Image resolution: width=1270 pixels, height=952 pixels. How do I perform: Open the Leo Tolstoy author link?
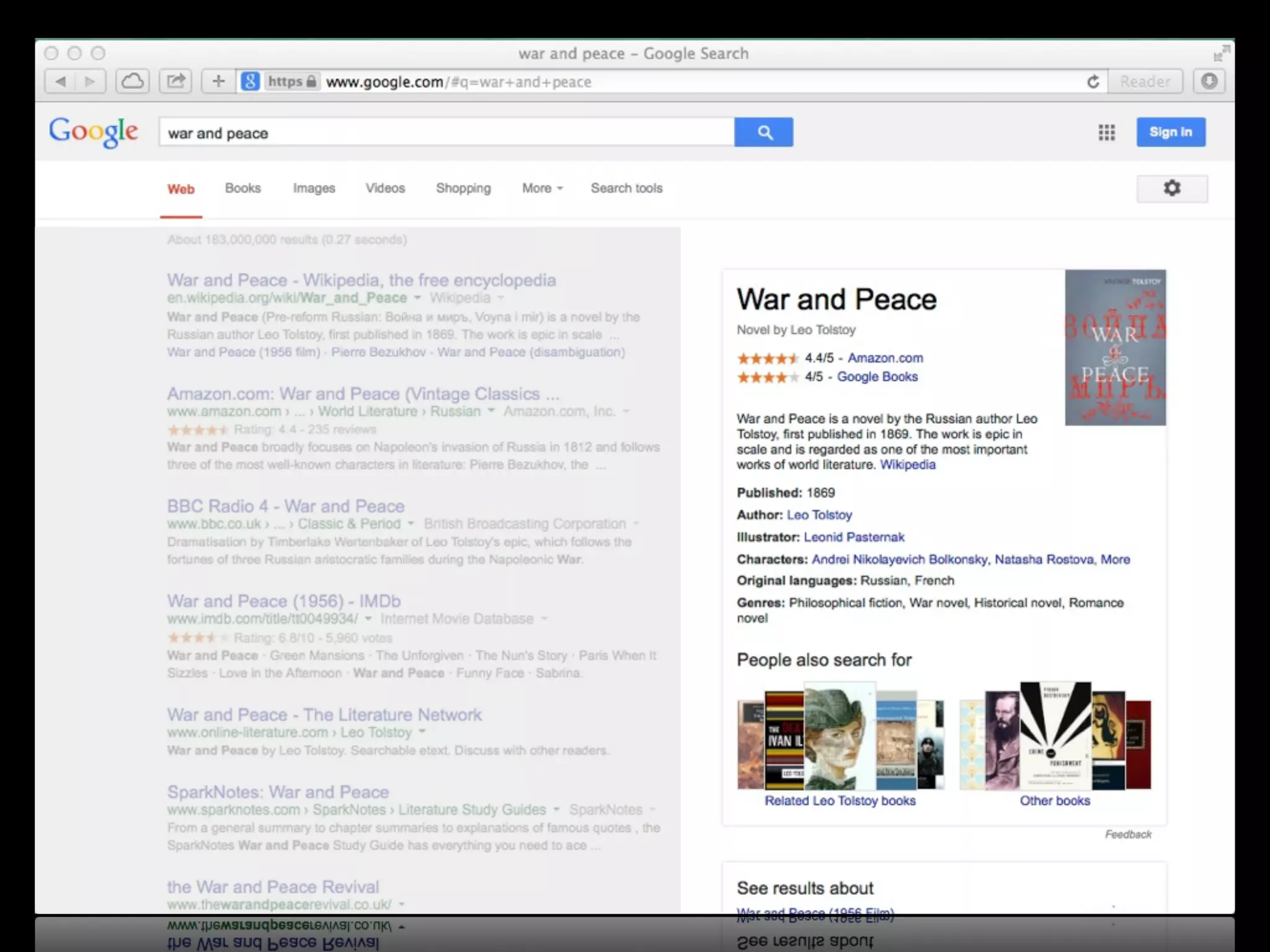(819, 515)
